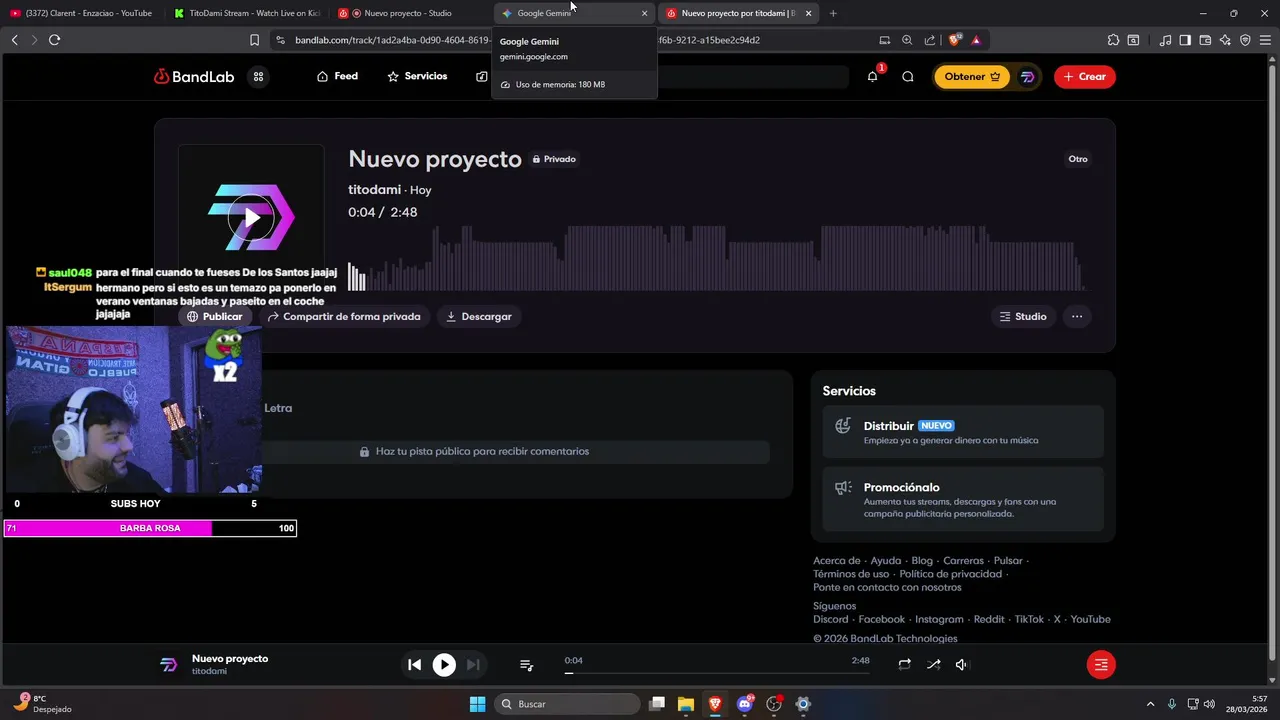Open the red playlist panel button
1280x720 pixels.
coord(1101,664)
